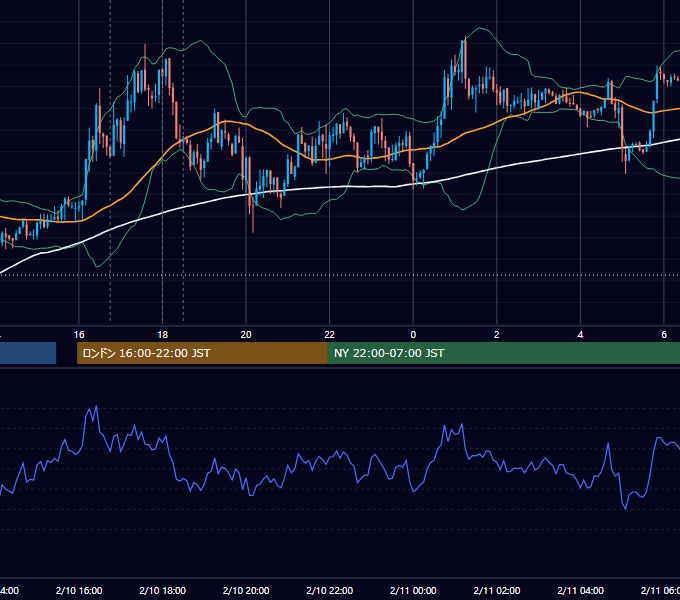680x600 pixels.
Task: Click the ロンドン 16:00-22:00 JST session bar
Action: pos(202,353)
